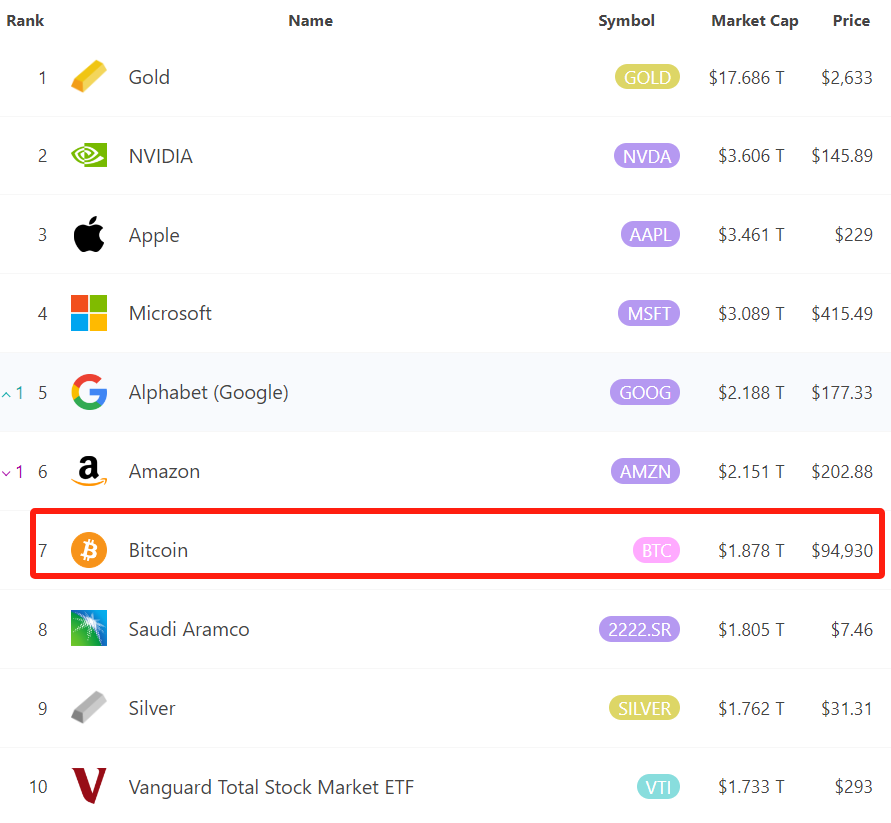Image resolution: width=891 pixels, height=823 pixels.
Task: Open the Microsoft company link
Action: 170,313
